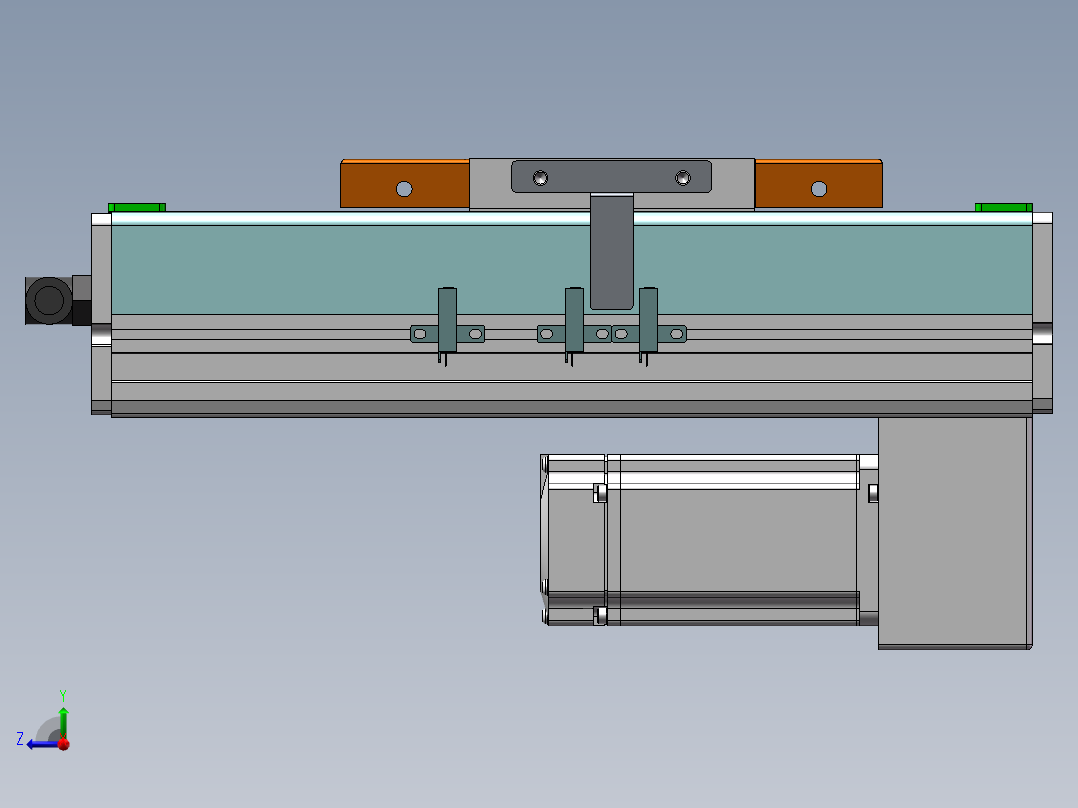Pick the hole in the left orange block

coord(404,189)
